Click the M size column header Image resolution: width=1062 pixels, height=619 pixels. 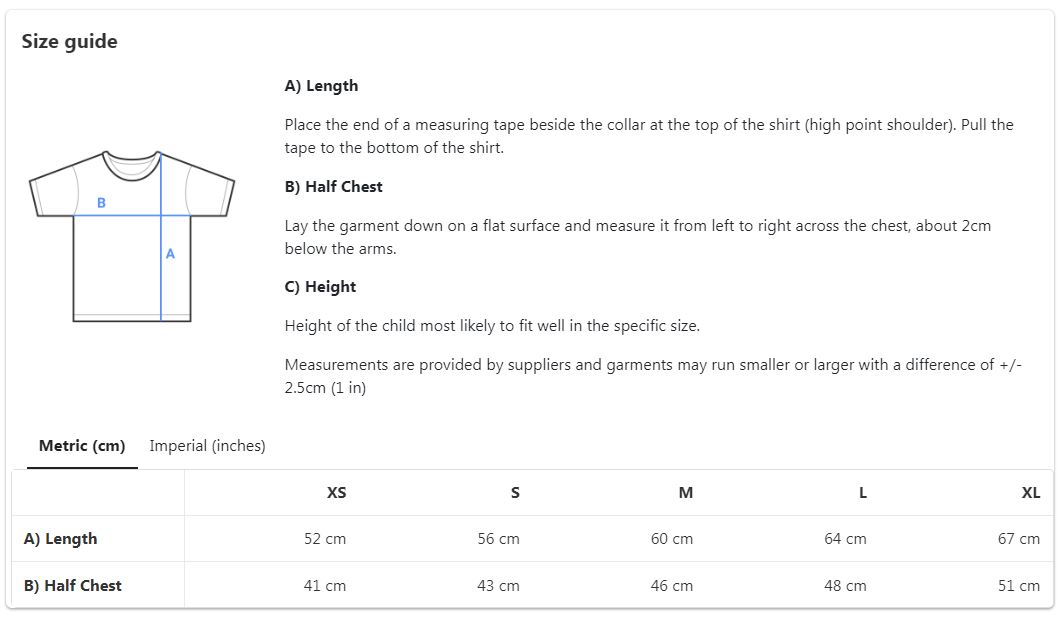coord(685,492)
